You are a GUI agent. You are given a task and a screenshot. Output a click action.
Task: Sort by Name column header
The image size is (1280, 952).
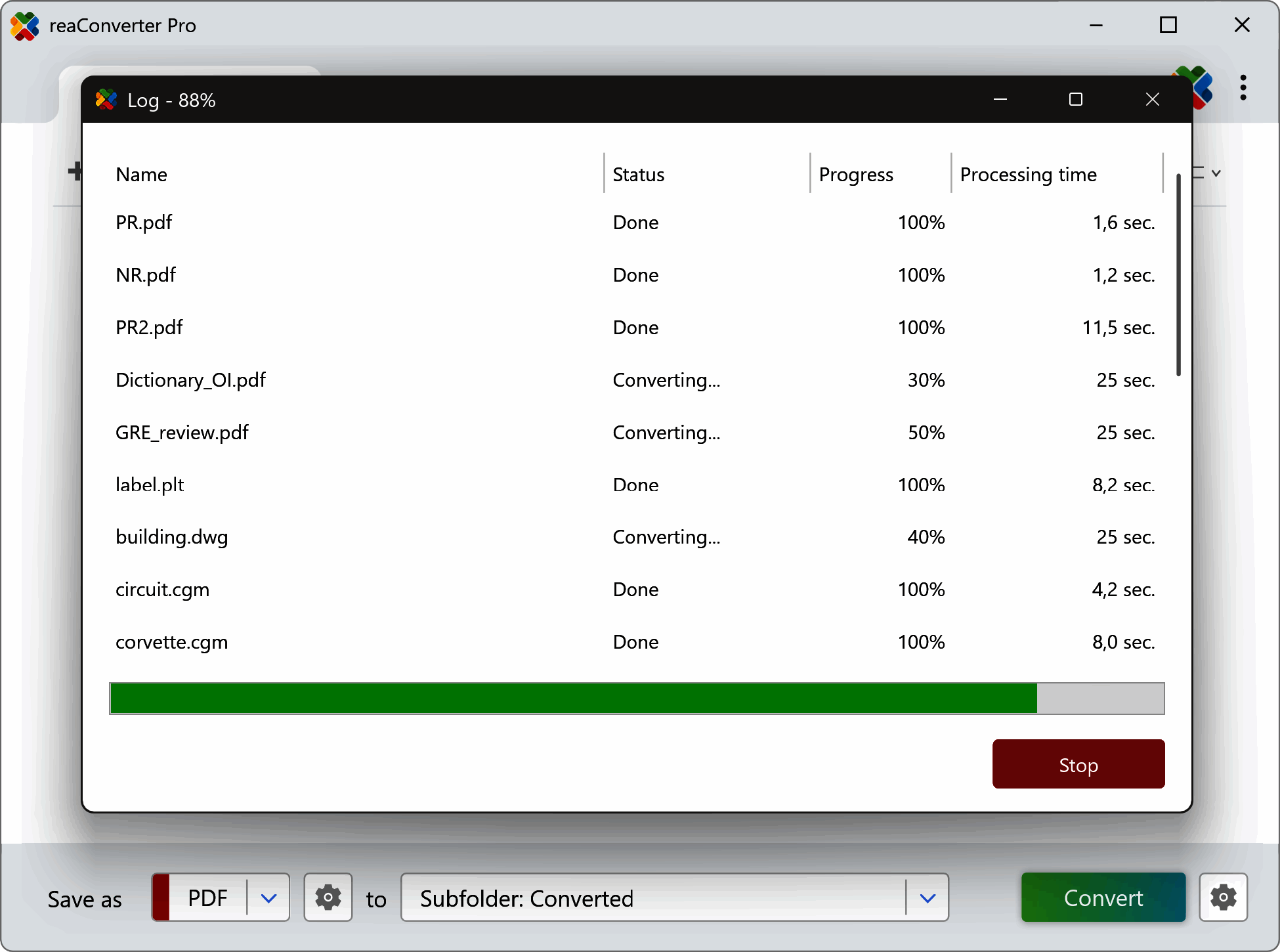coord(142,175)
